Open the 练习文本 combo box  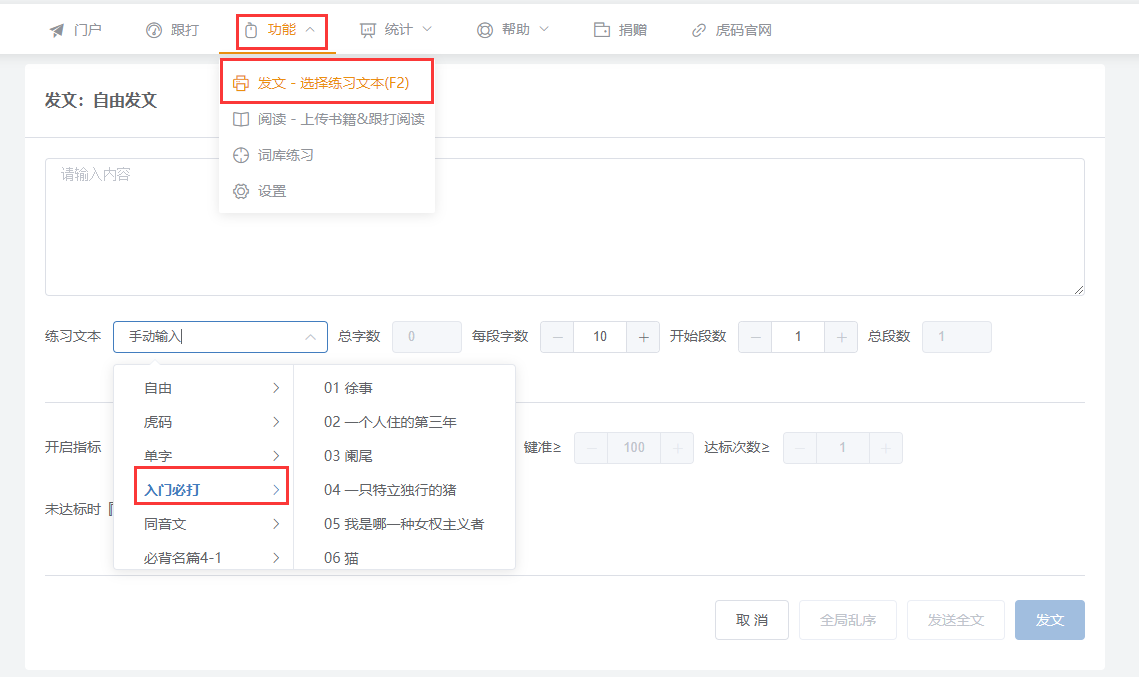[x=220, y=337]
